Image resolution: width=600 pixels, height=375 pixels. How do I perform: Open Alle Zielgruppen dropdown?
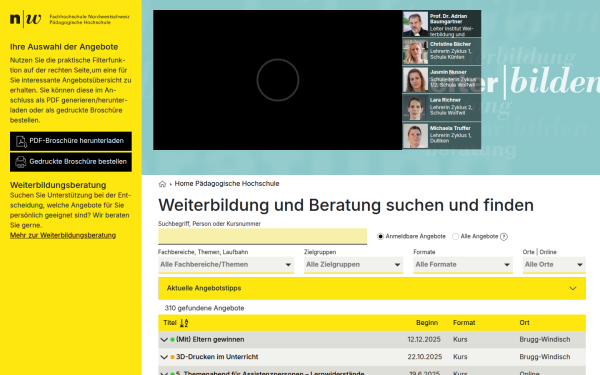[x=354, y=265]
